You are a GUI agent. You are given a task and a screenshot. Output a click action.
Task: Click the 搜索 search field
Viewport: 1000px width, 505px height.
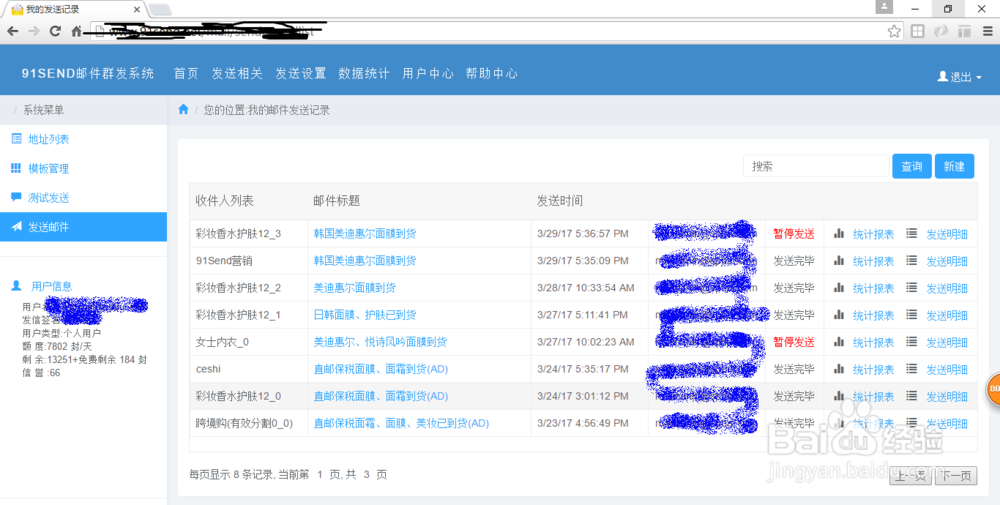[x=816, y=166]
